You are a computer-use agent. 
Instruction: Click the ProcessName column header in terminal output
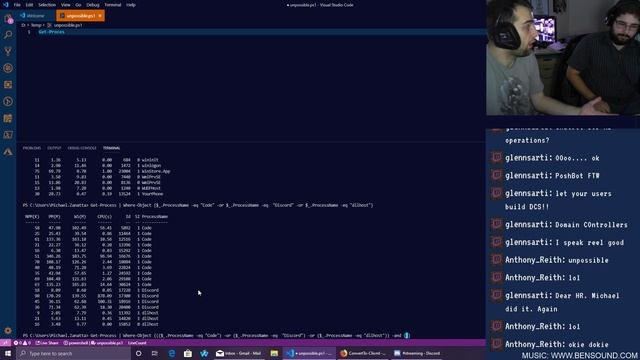pyautogui.click(x=155, y=216)
